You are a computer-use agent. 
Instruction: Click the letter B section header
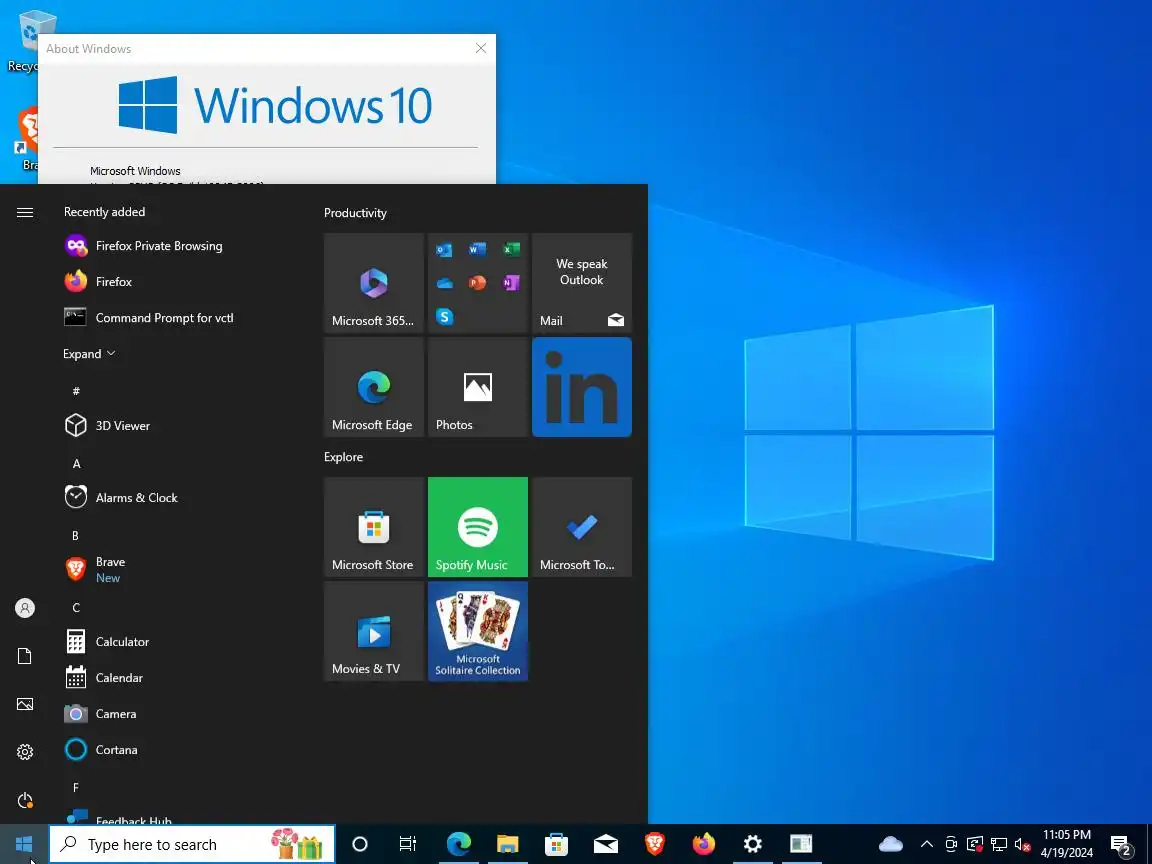point(75,536)
